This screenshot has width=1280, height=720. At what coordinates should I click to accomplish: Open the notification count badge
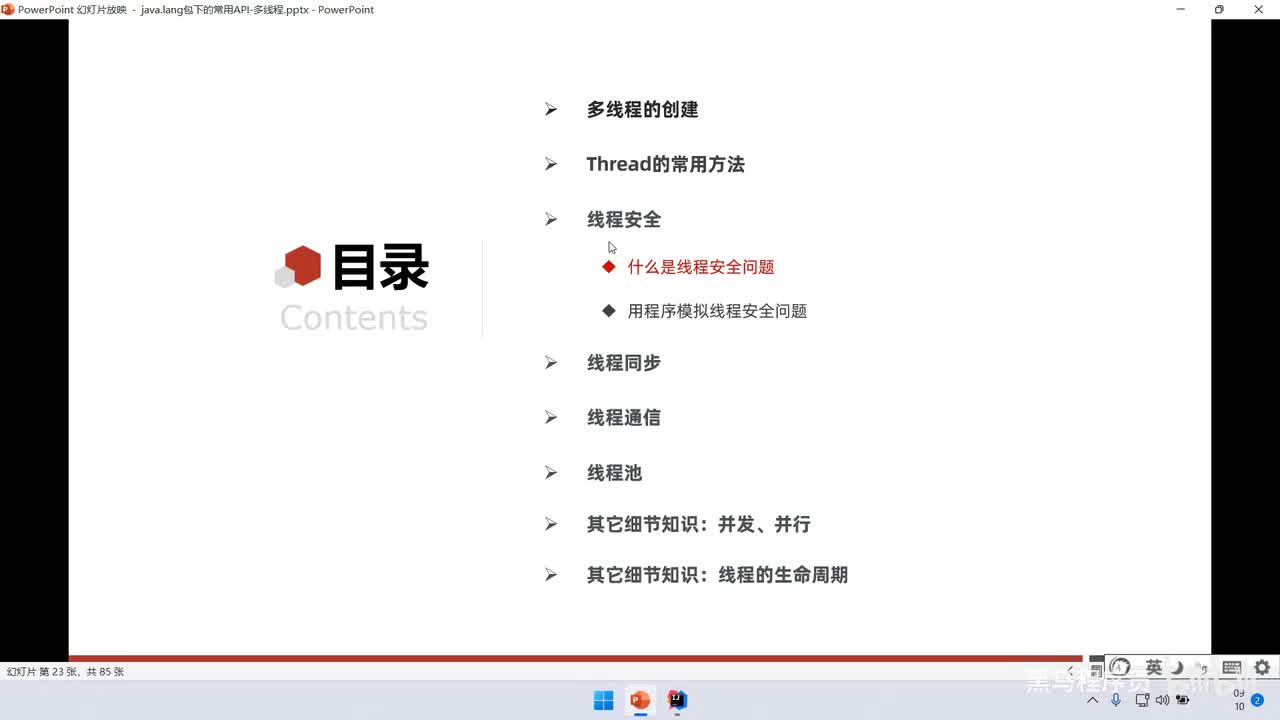click(1258, 700)
